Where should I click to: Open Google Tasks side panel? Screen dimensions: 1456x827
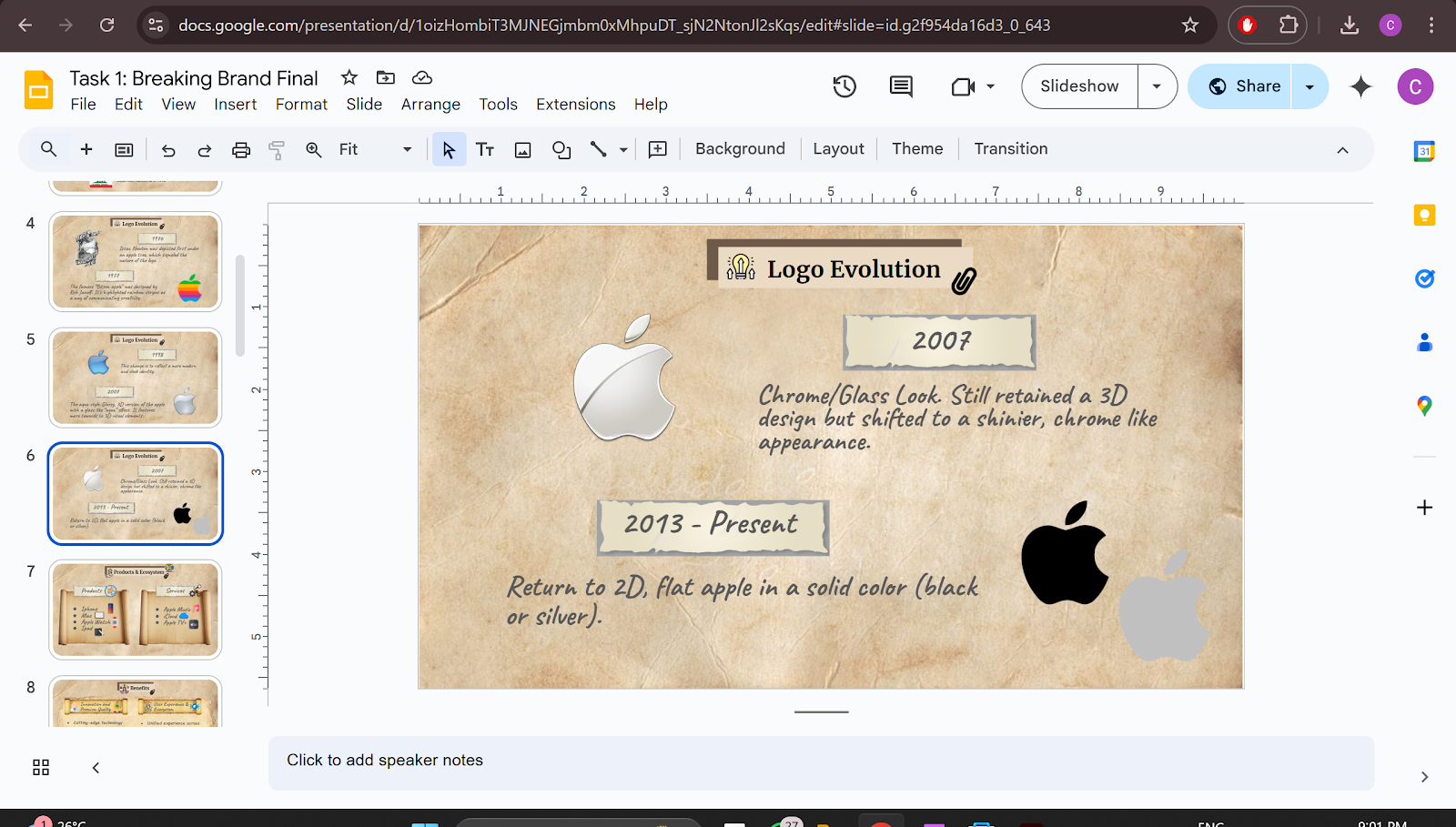pyautogui.click(x=1424, y=278)
